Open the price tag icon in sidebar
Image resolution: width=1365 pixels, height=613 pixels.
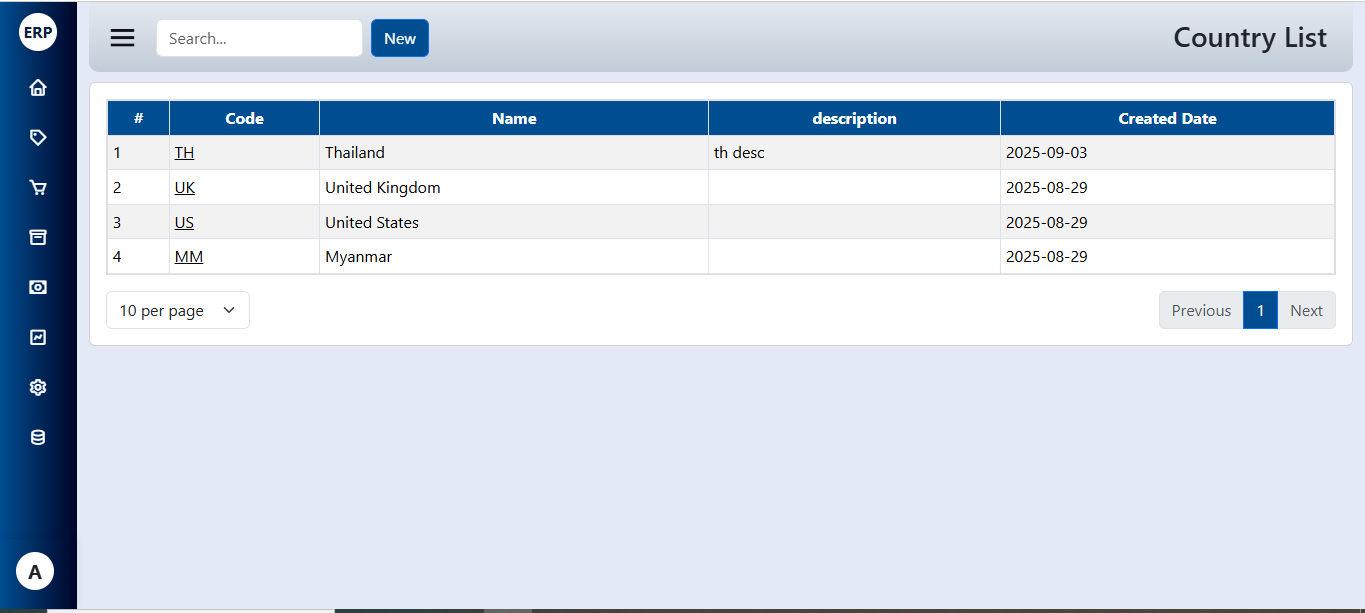[x=38, y=138]
